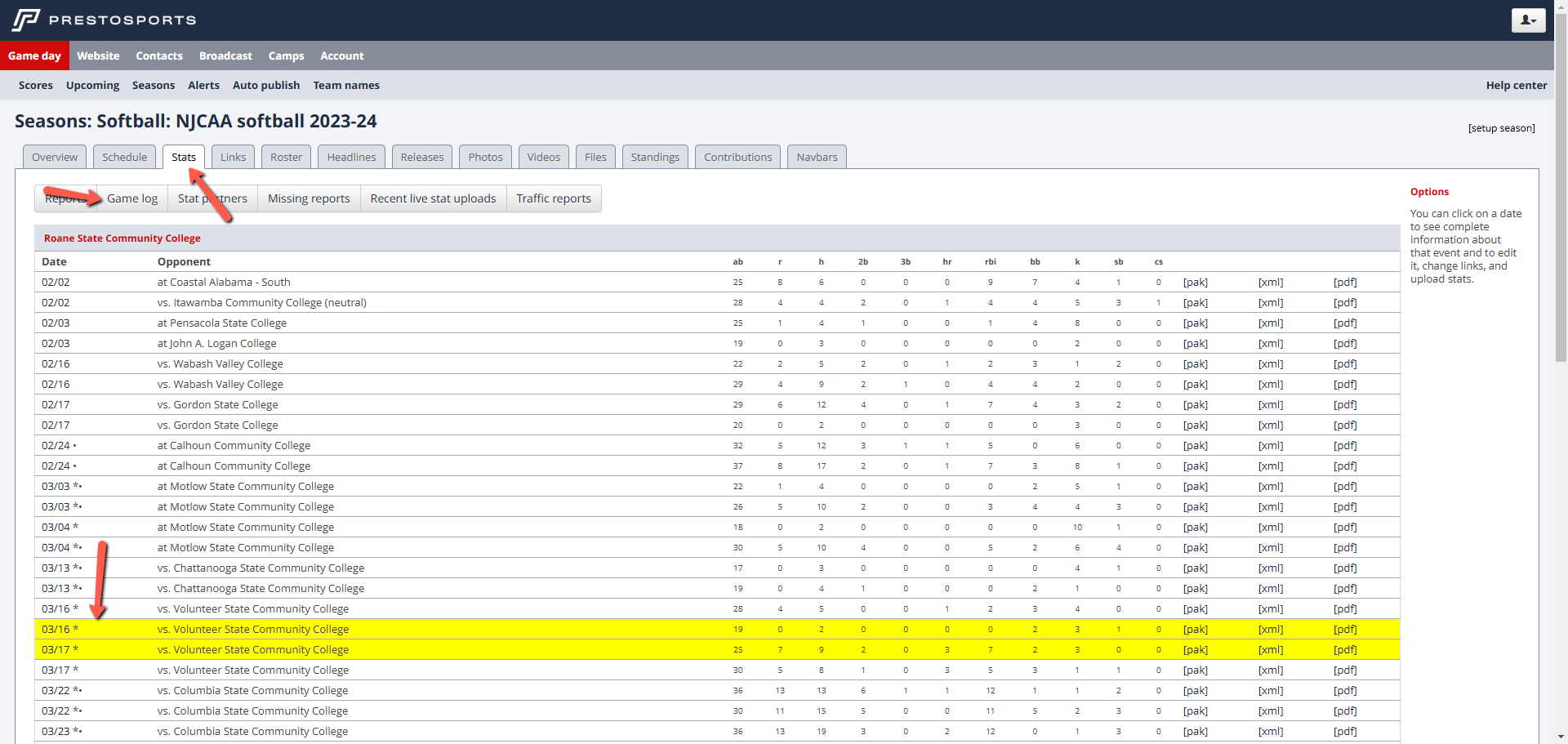Click the rbi column header
This screenshot has height=744, width=1568.
click(x=990, y=261)
